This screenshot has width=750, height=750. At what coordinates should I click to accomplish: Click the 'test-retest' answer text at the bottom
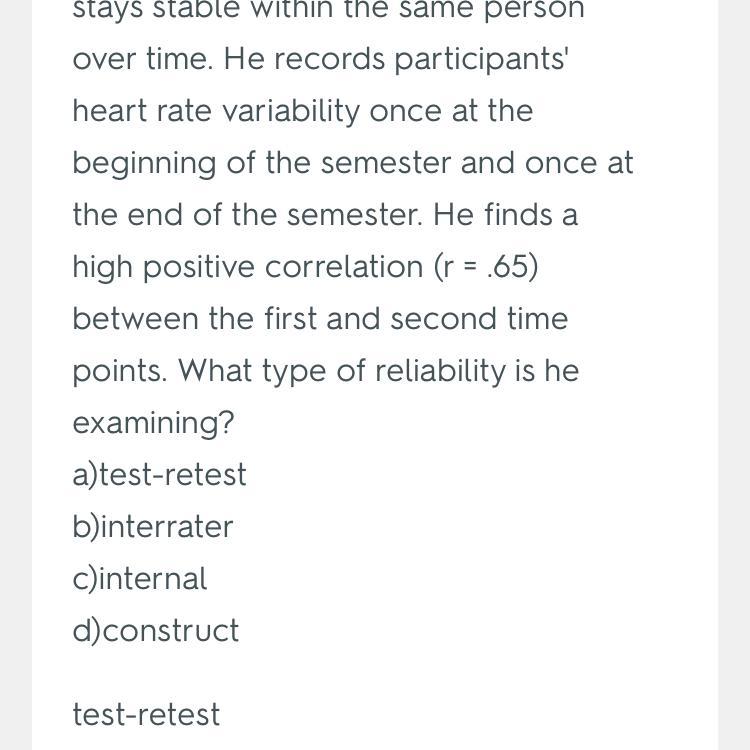click(146, 714)
